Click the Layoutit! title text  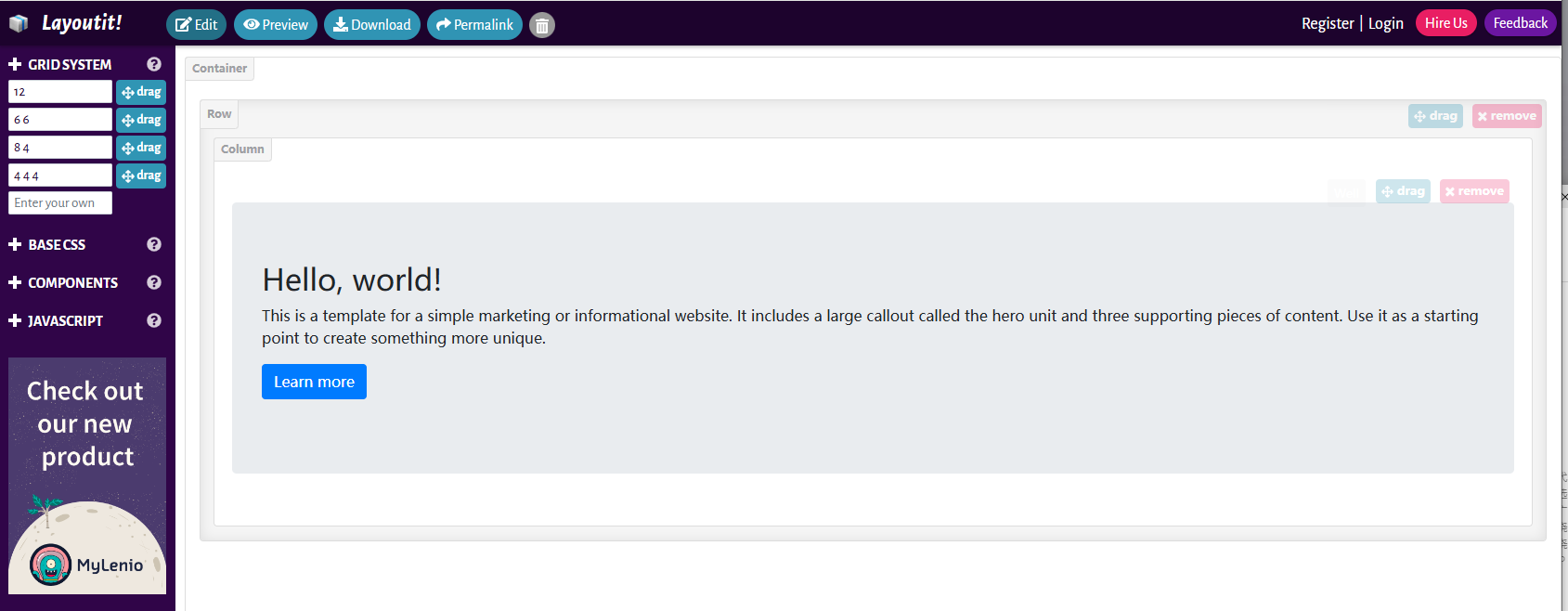coord(82,22)
